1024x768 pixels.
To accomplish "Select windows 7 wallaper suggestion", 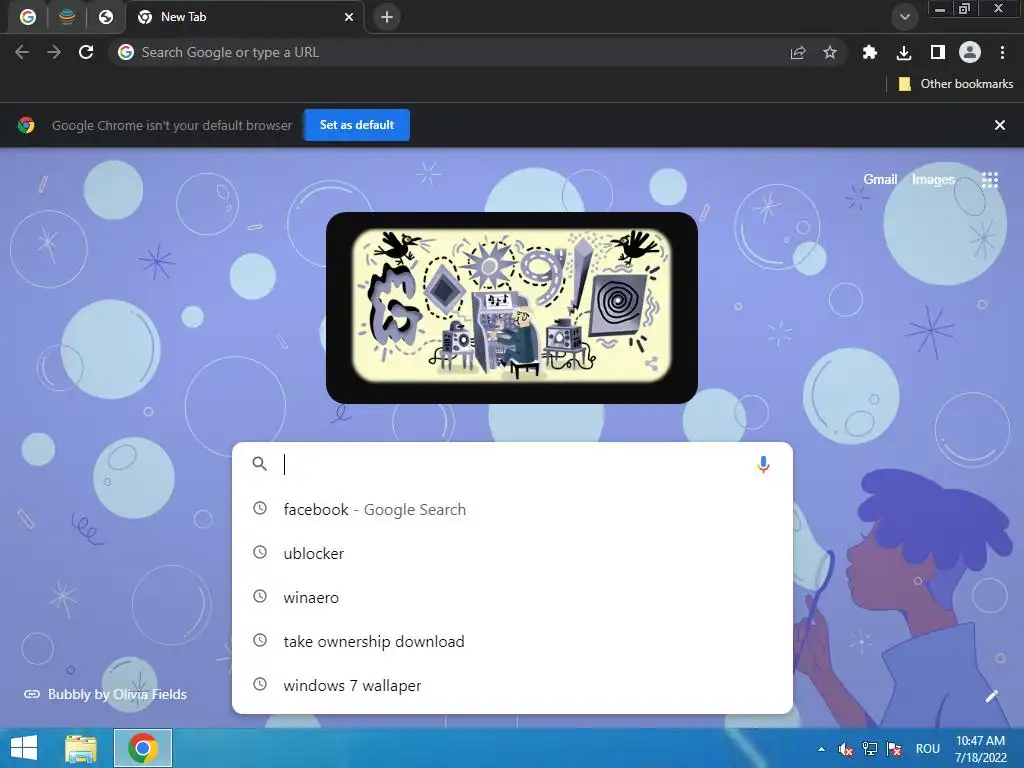I will pyautogui.click(x=513, y=685).
